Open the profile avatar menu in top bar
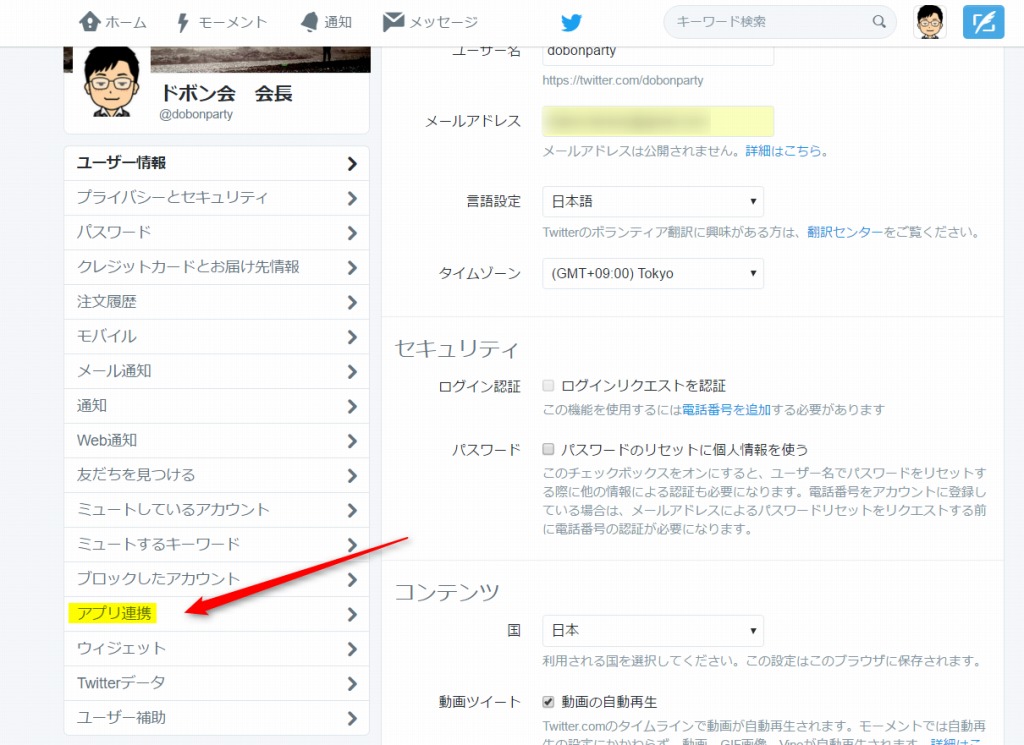The image size is (1024, 745). pyautogui.click(x=929, y=22)
